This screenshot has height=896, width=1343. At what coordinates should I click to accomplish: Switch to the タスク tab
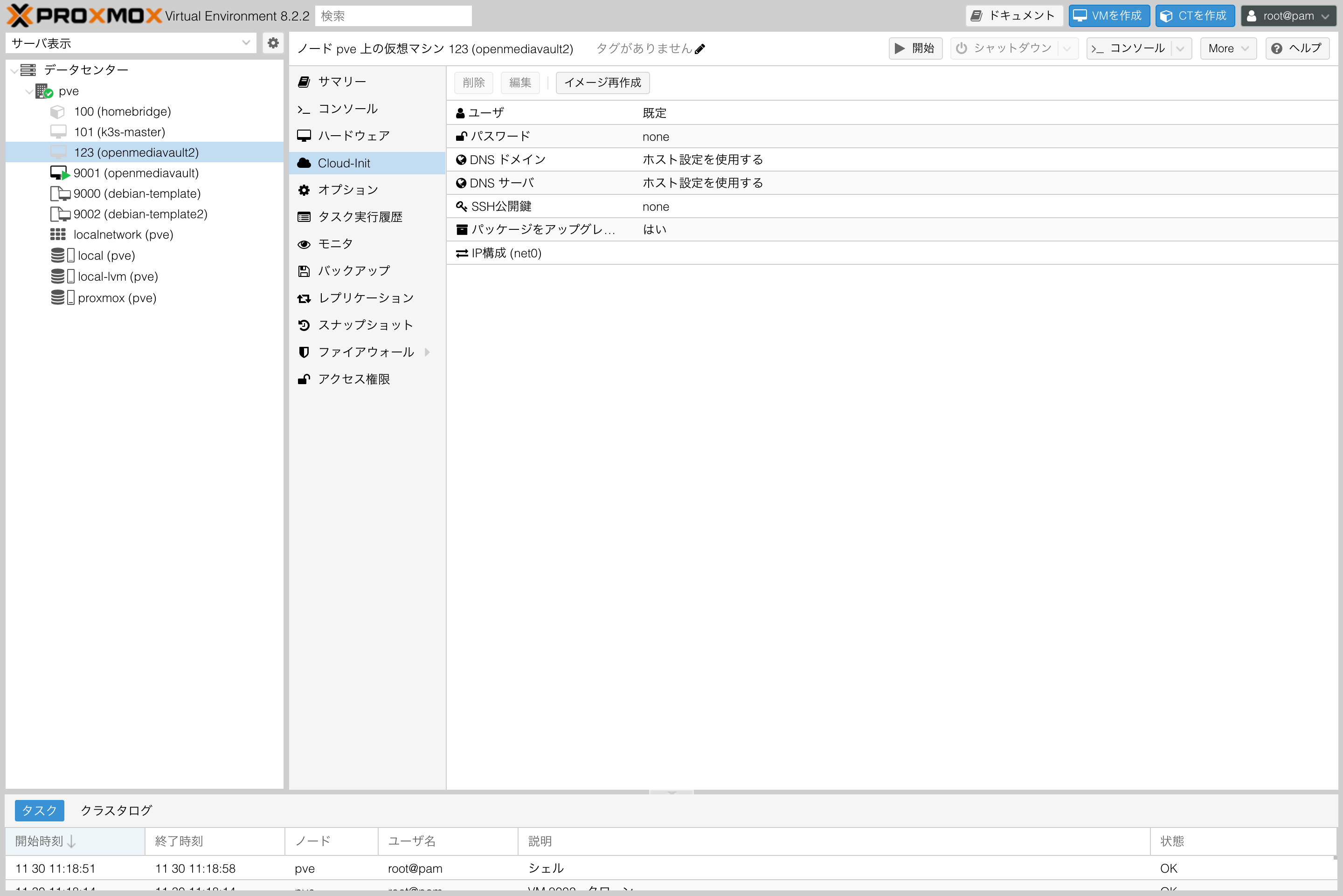(x=39, y=810)
